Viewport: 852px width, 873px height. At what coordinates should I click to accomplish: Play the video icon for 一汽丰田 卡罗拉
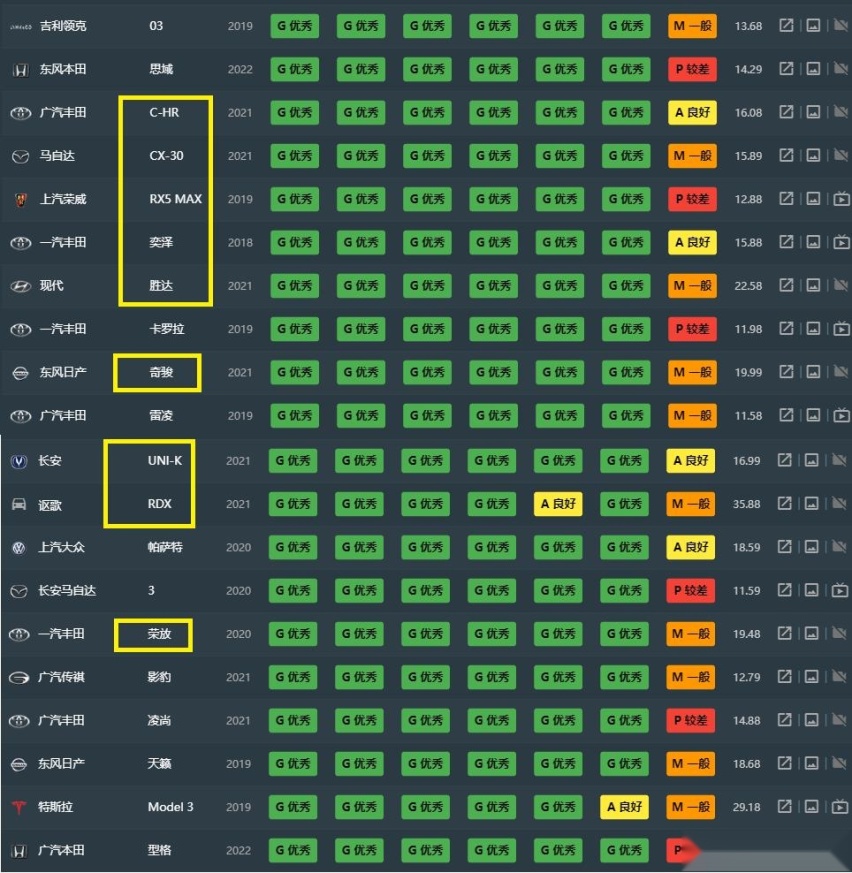841,328
